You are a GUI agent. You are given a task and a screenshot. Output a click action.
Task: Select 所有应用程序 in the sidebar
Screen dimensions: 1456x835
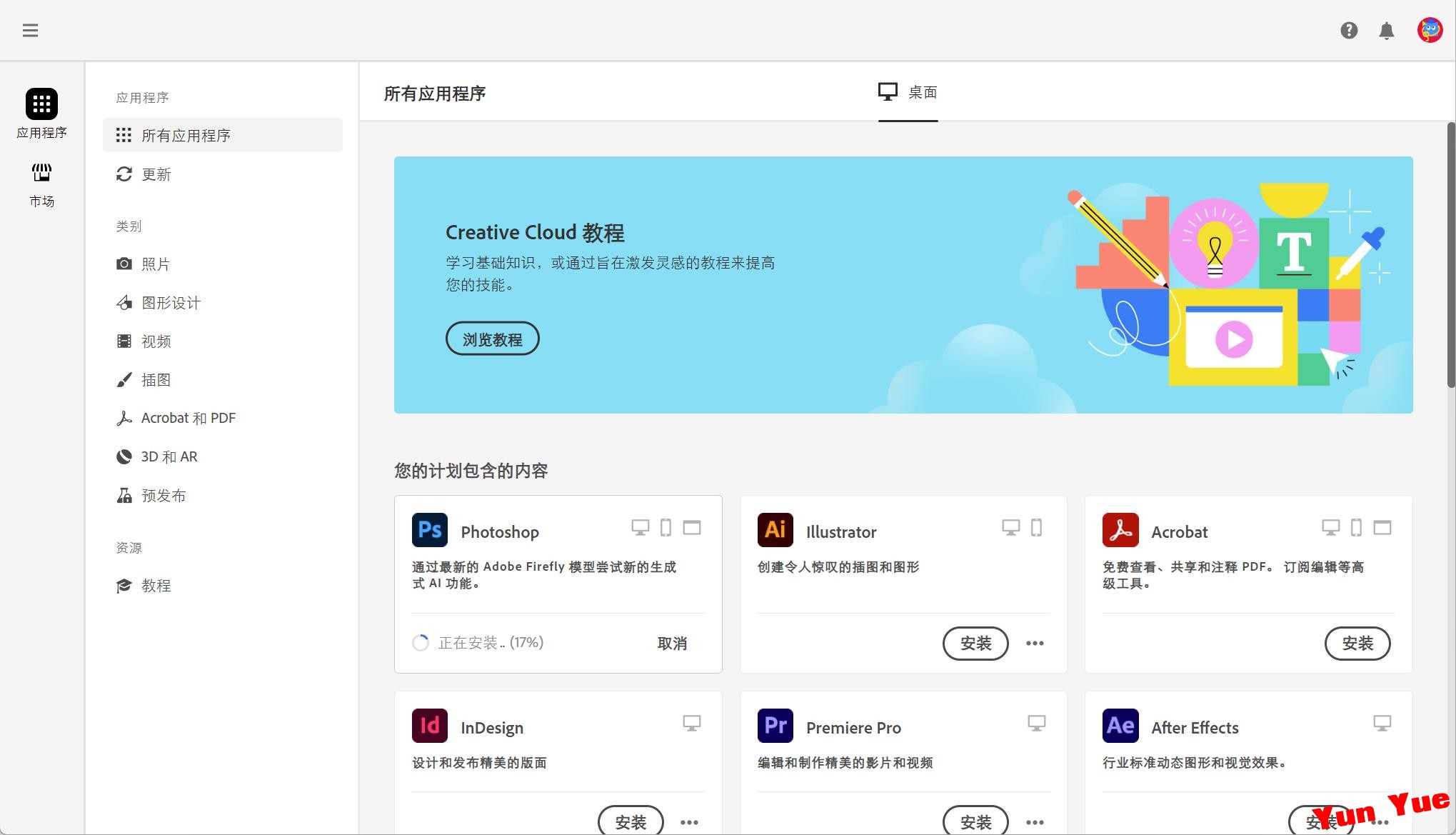click(223, 135)
